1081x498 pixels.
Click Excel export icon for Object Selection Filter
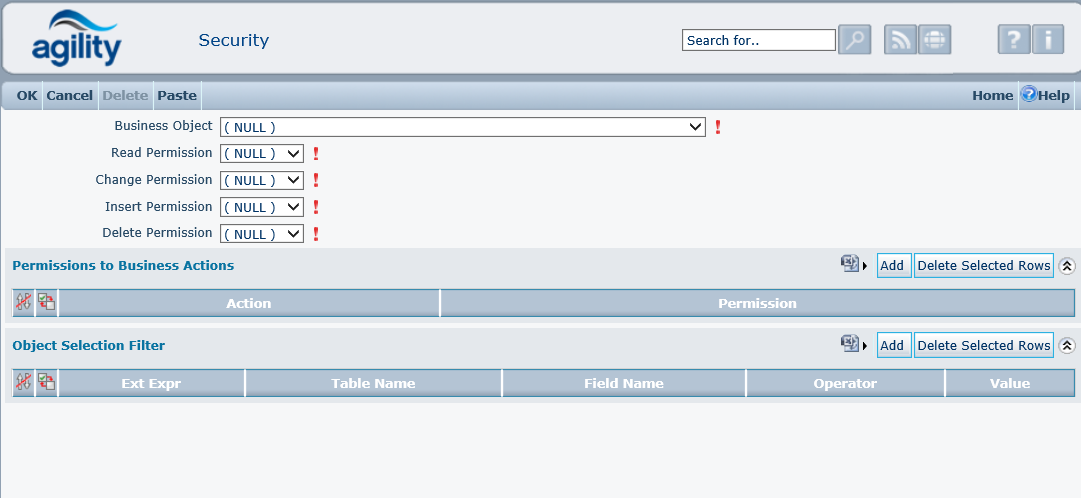(850, 344)
